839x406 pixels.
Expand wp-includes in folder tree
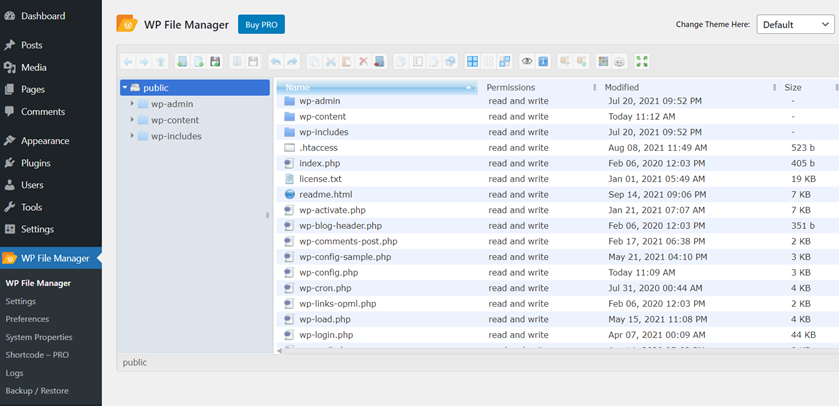[132, 136]
